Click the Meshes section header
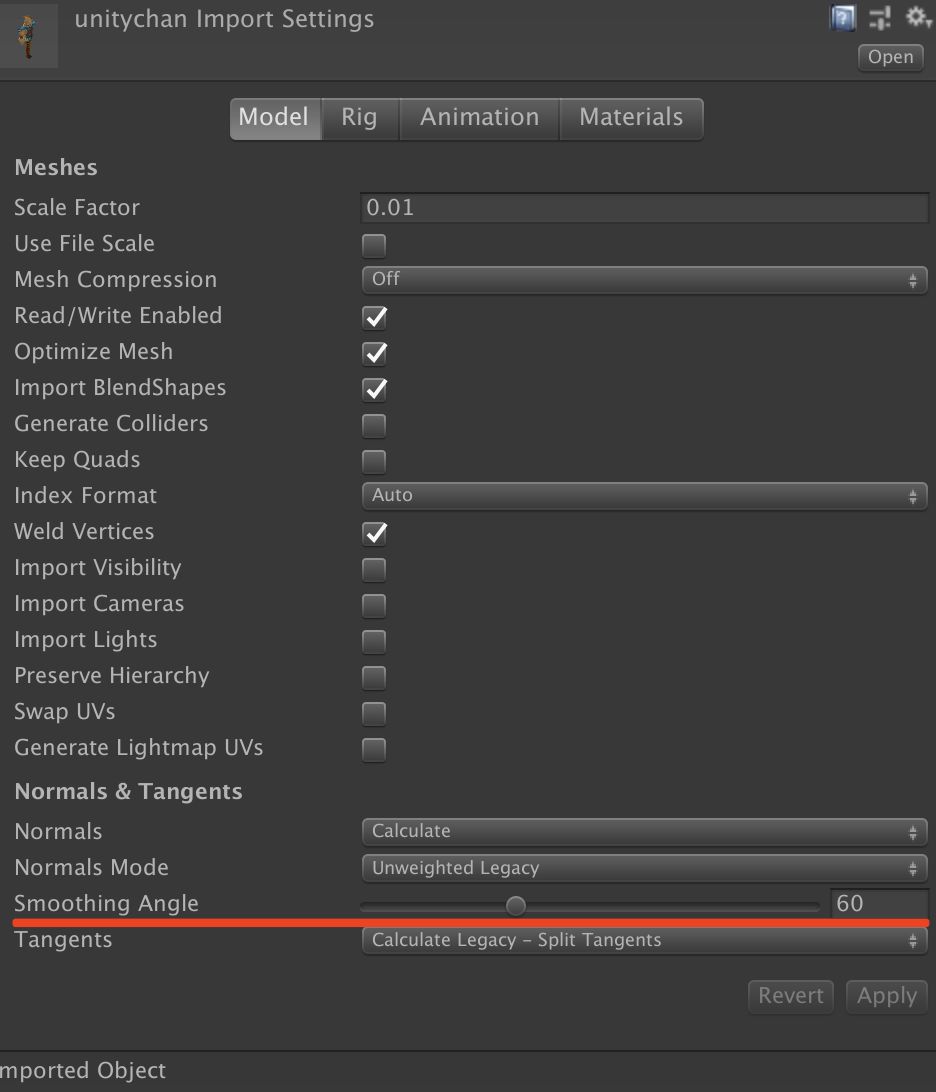936x1092 pixels. (56, 168)
